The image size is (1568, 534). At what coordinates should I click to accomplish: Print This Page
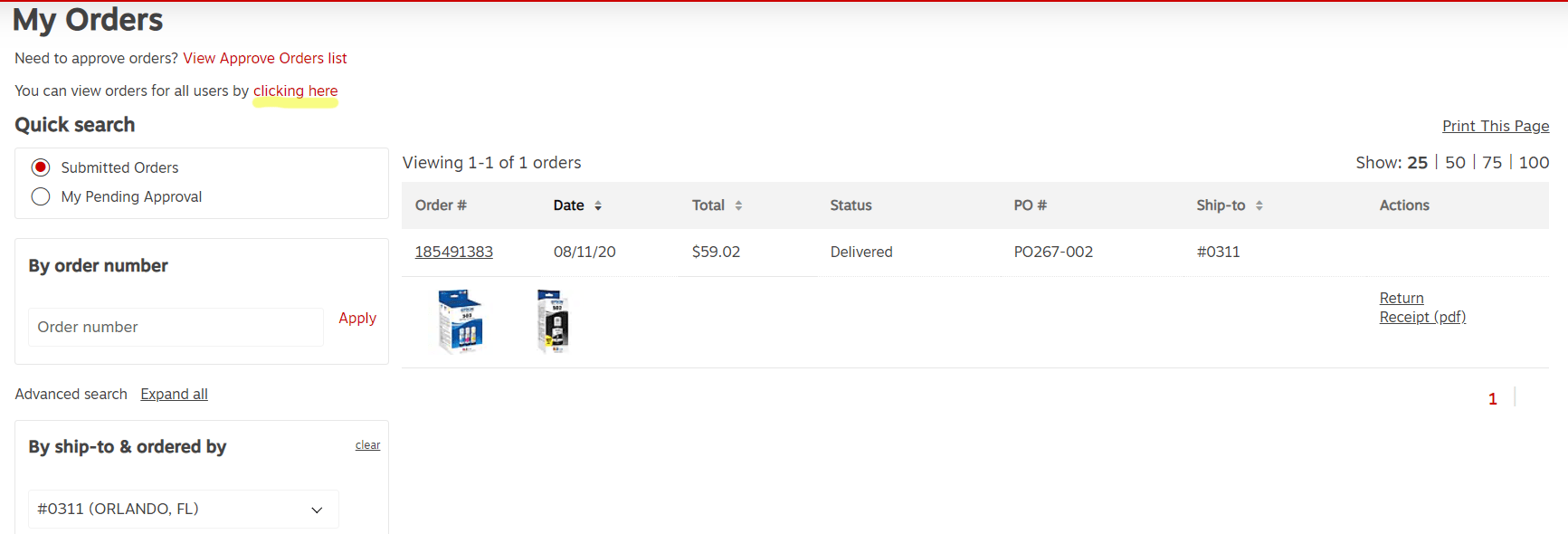click(1495, 126)
